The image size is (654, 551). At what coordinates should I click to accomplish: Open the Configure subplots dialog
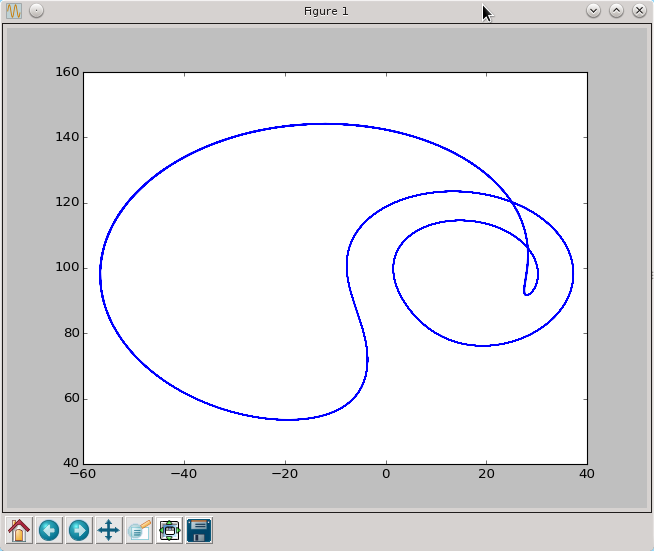click(169, 530)
